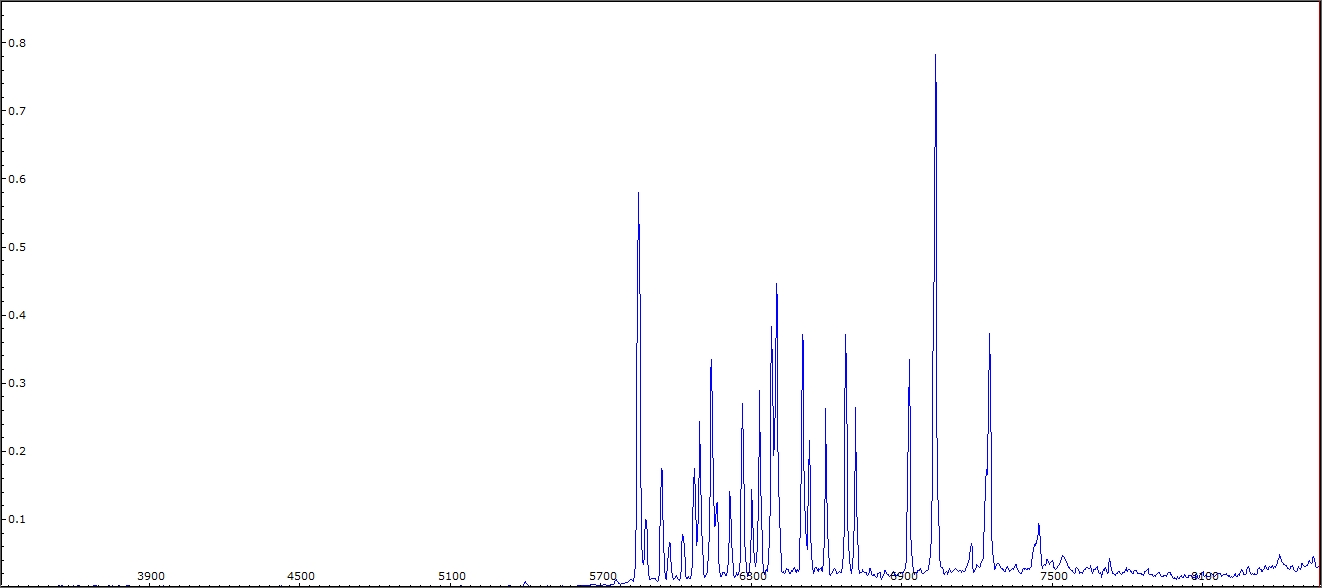Click the 5700 x-axis label
Screen dimensions: 1322x588
pyautogui.click(x=603, y=576)
